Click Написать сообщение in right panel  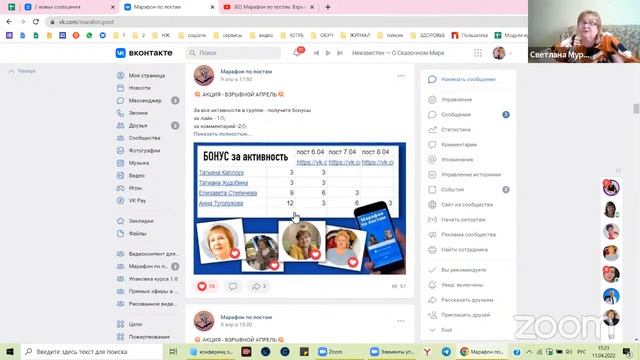click(468, 79)
